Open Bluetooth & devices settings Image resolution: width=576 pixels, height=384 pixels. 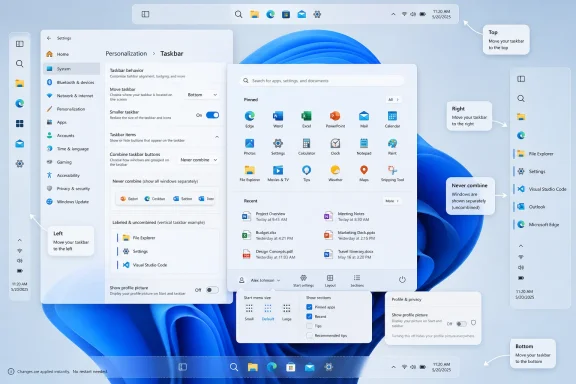coord(71,82)
